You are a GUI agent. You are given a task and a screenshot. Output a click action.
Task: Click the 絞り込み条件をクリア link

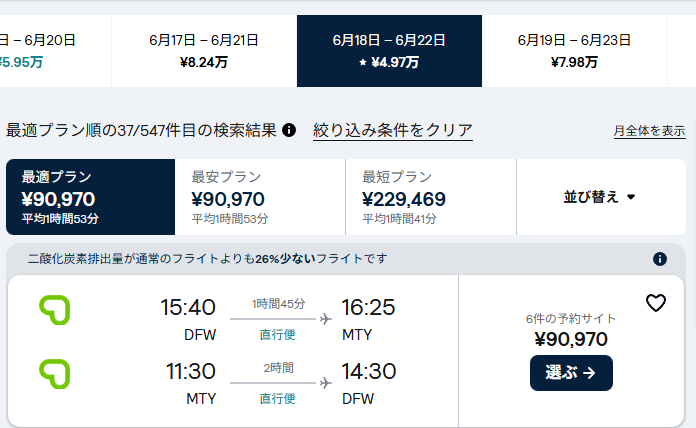[x=393, y=130]
